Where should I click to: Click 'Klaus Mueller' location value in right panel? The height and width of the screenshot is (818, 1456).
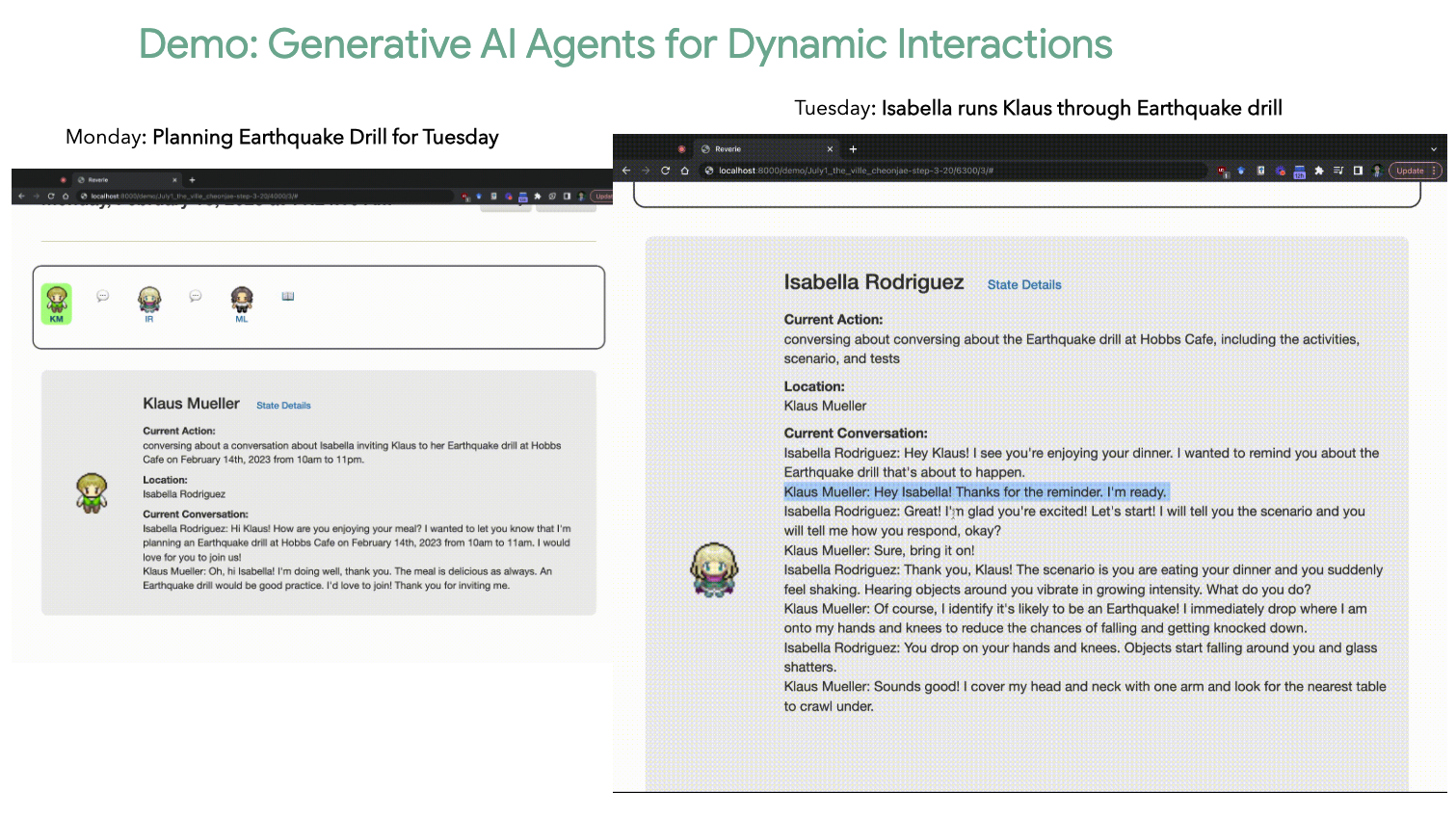pyautogui.click(x=825, y=407)
